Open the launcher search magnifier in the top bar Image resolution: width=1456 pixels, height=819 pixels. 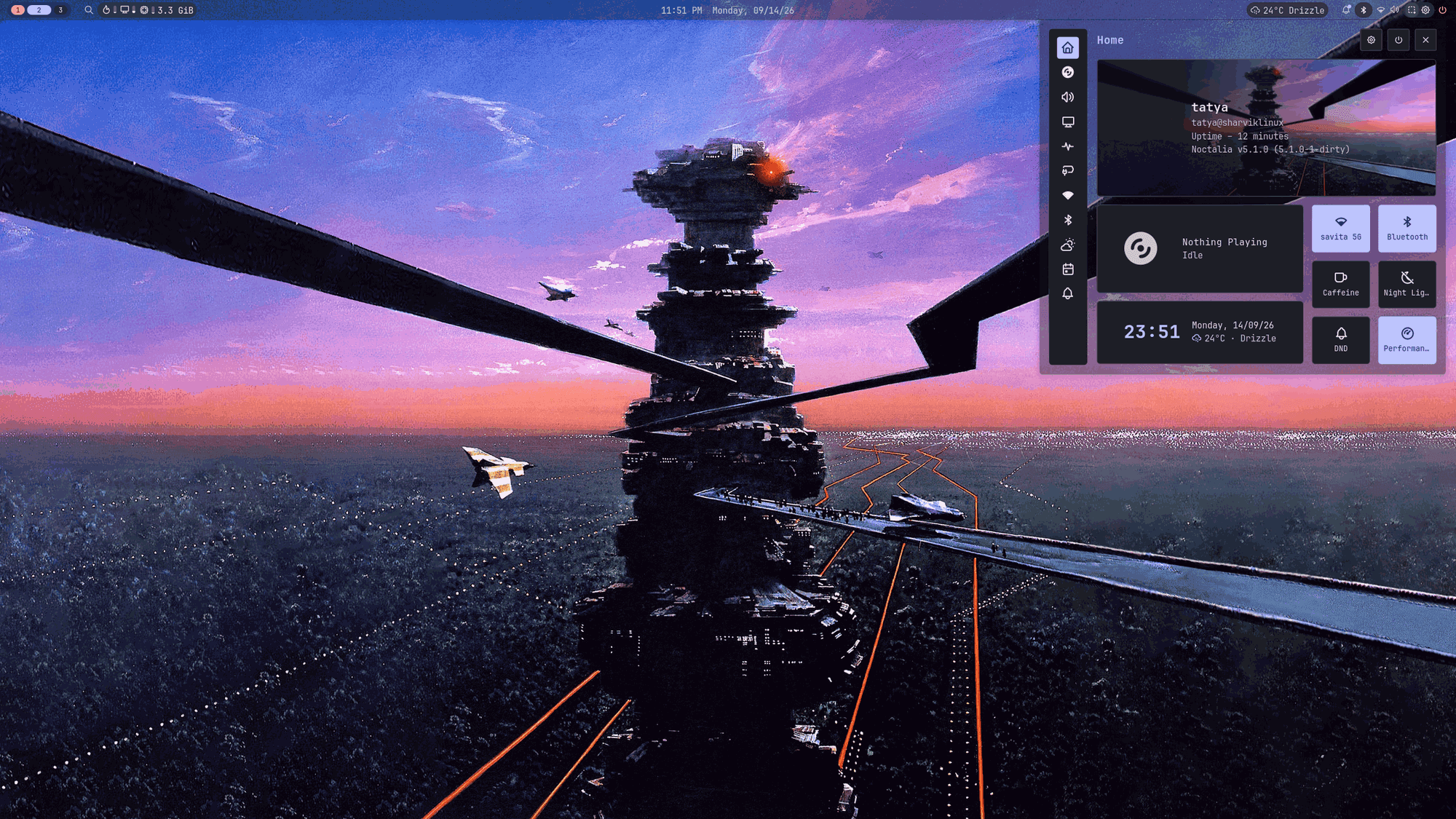89,10
